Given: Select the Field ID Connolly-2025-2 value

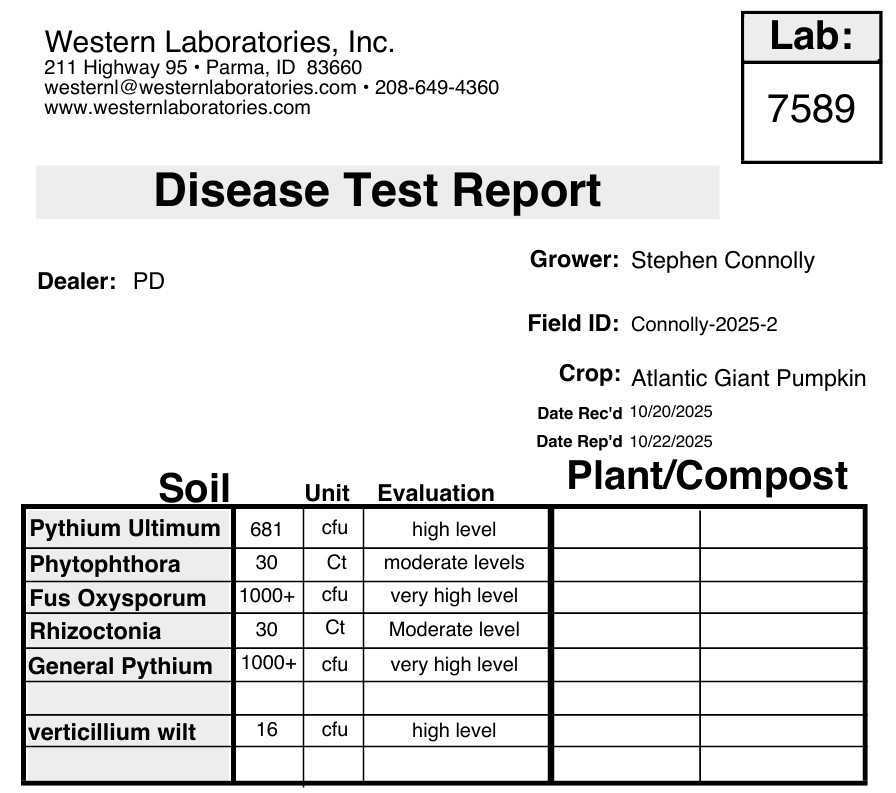Looking at the screenshot, I should [x=704, y=325].
